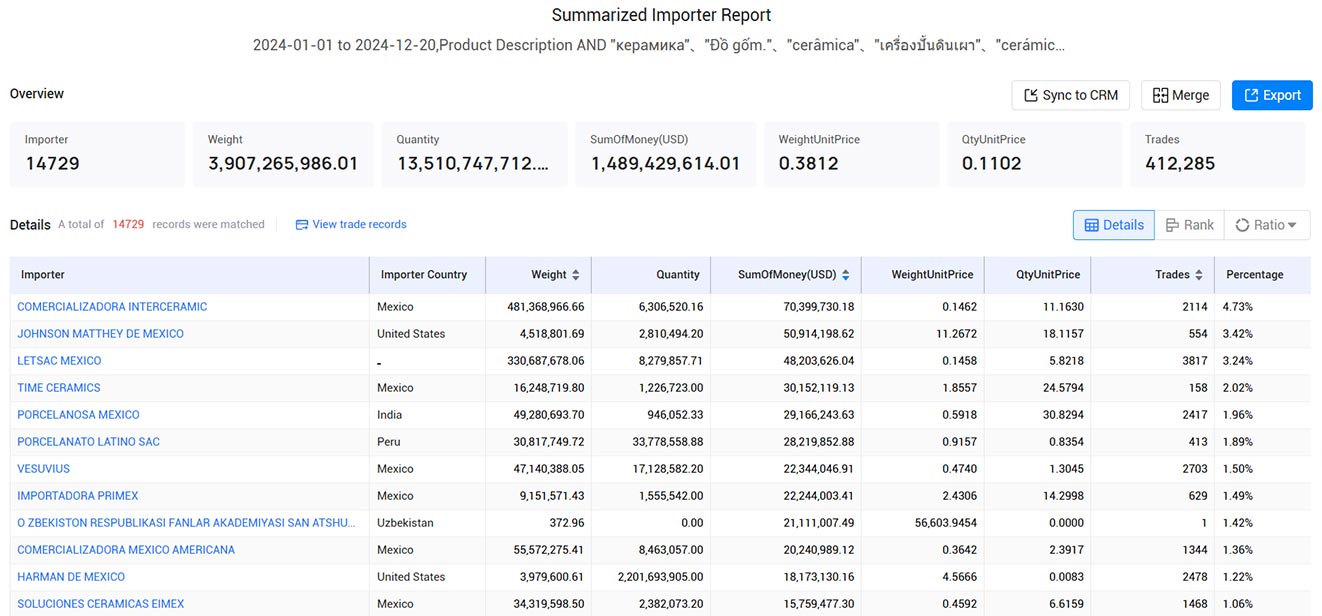The image size is (1322, 616).
Task: Switch to the Details view tab
Action: 1114,225
